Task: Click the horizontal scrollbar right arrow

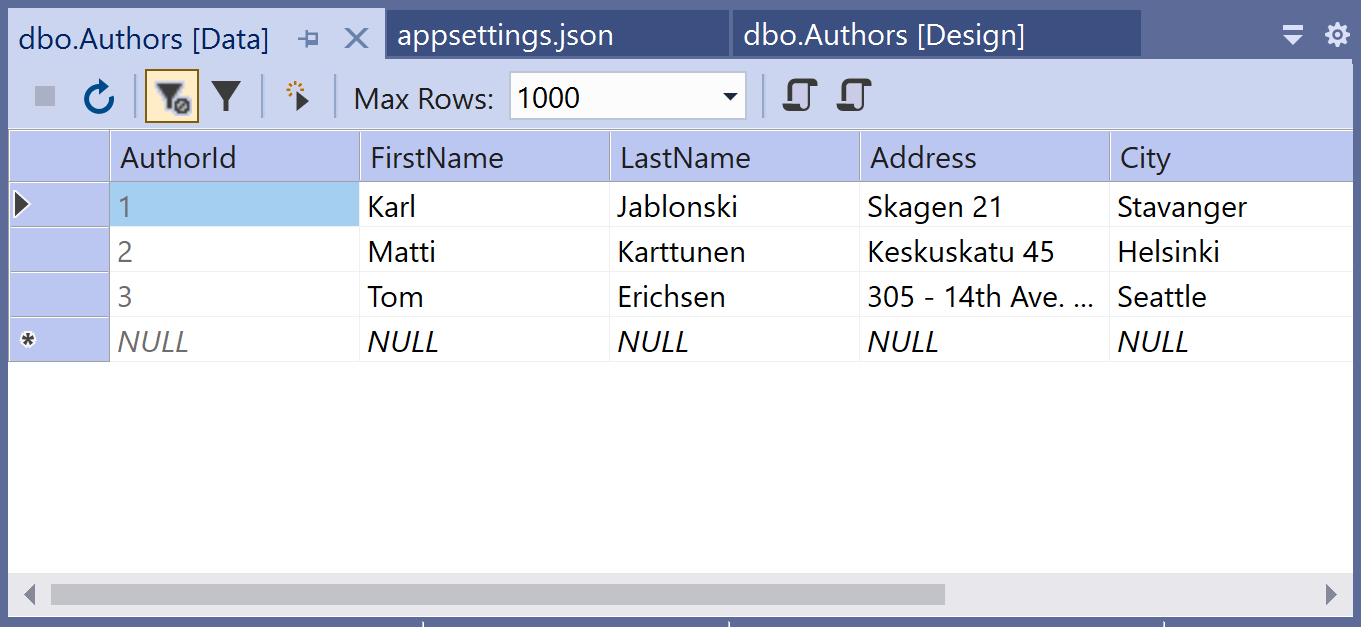Action: pyautogui.click(x=1331, y=595)
